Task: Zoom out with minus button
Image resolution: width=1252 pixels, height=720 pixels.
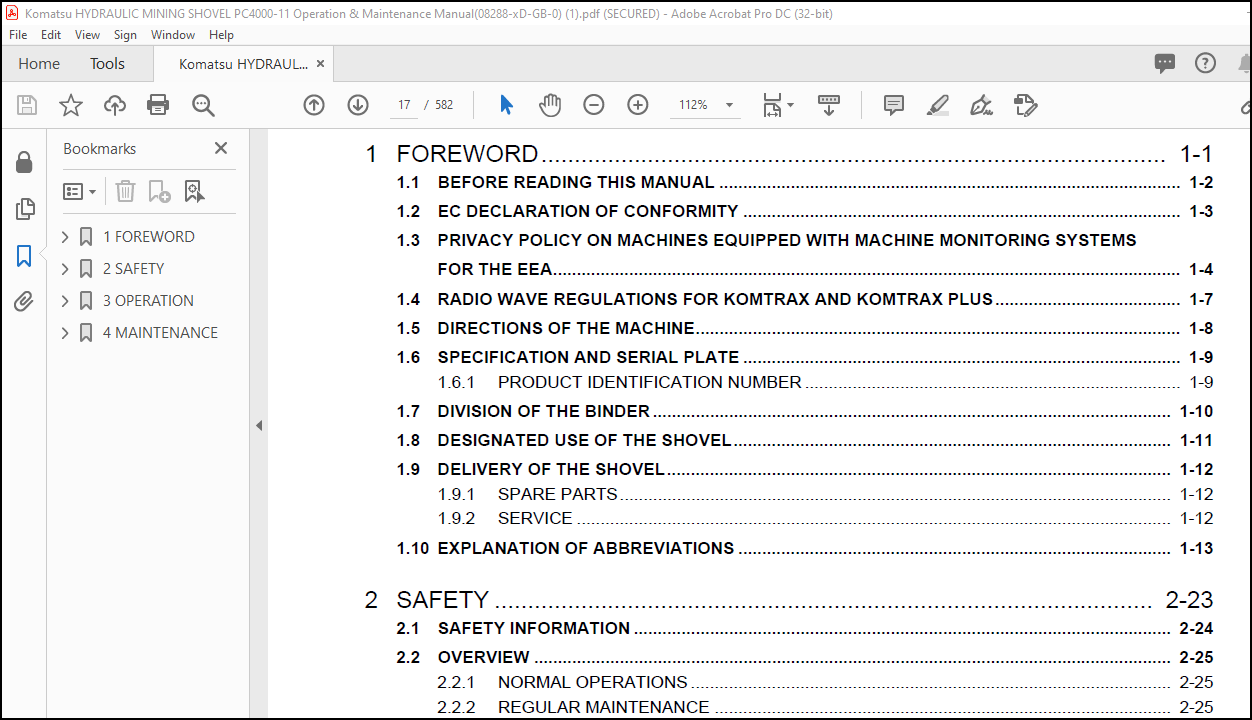Action: 594,105
